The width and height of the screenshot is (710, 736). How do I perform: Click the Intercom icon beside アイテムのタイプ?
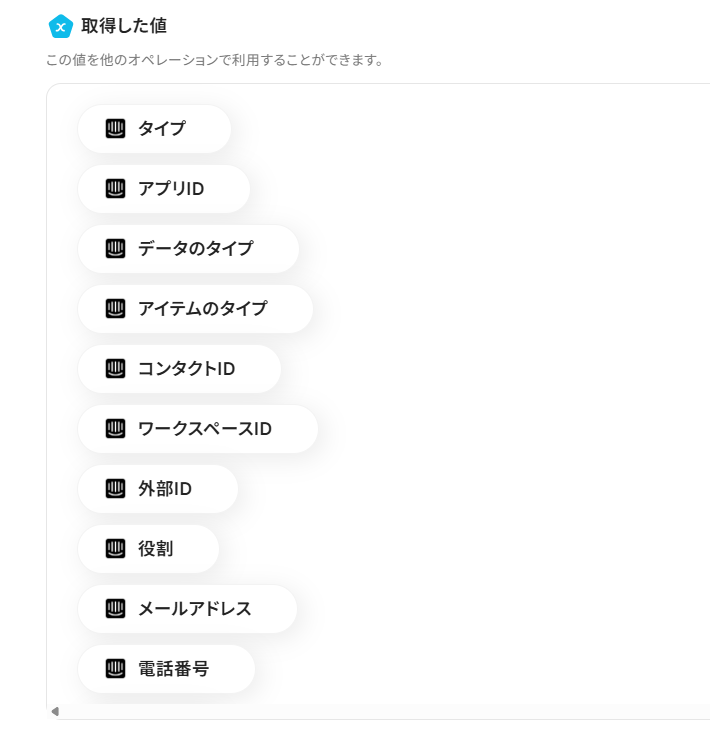click(x=116, y=309)
